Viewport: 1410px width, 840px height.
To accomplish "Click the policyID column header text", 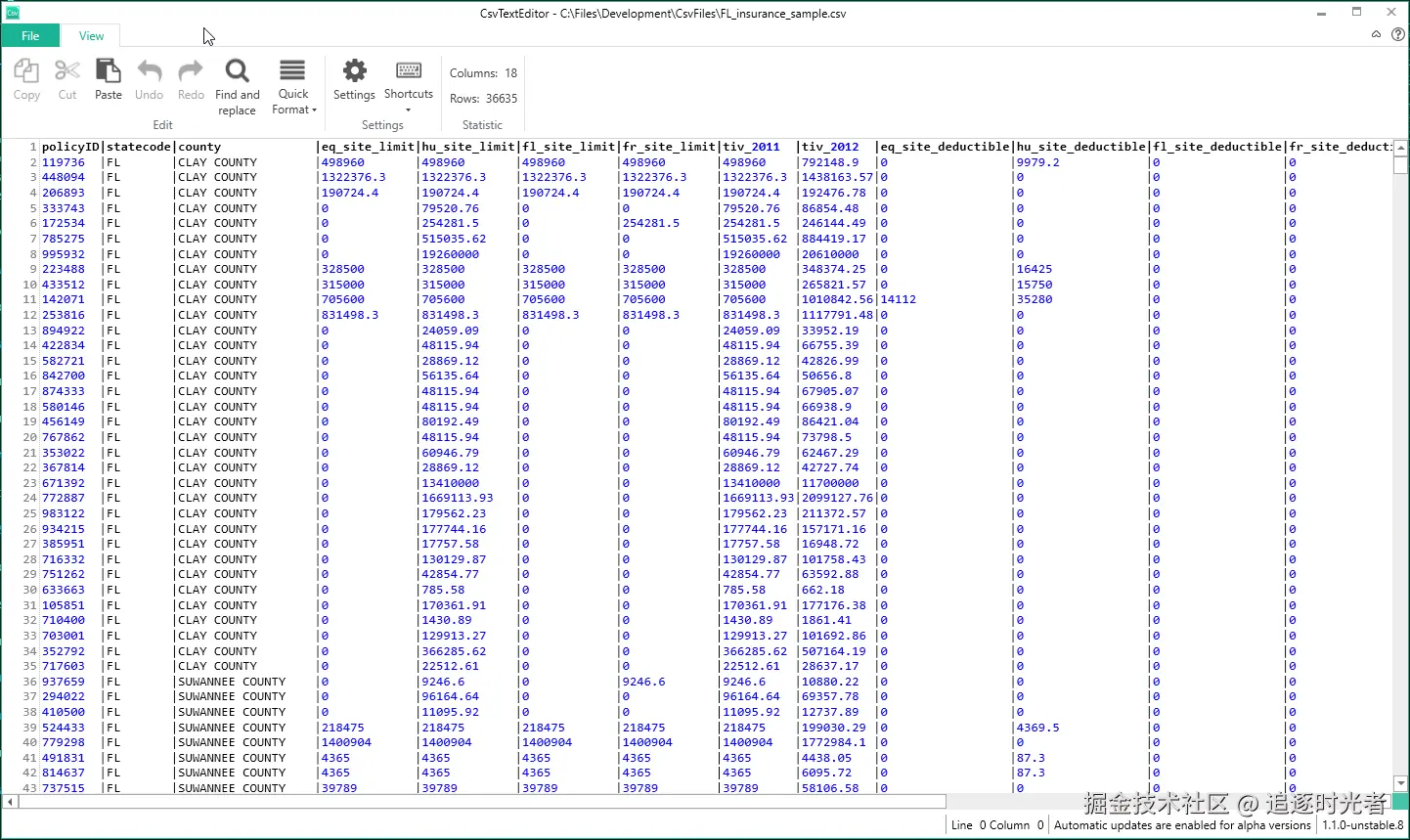I will pyautogui.click(x=70, y=147).
